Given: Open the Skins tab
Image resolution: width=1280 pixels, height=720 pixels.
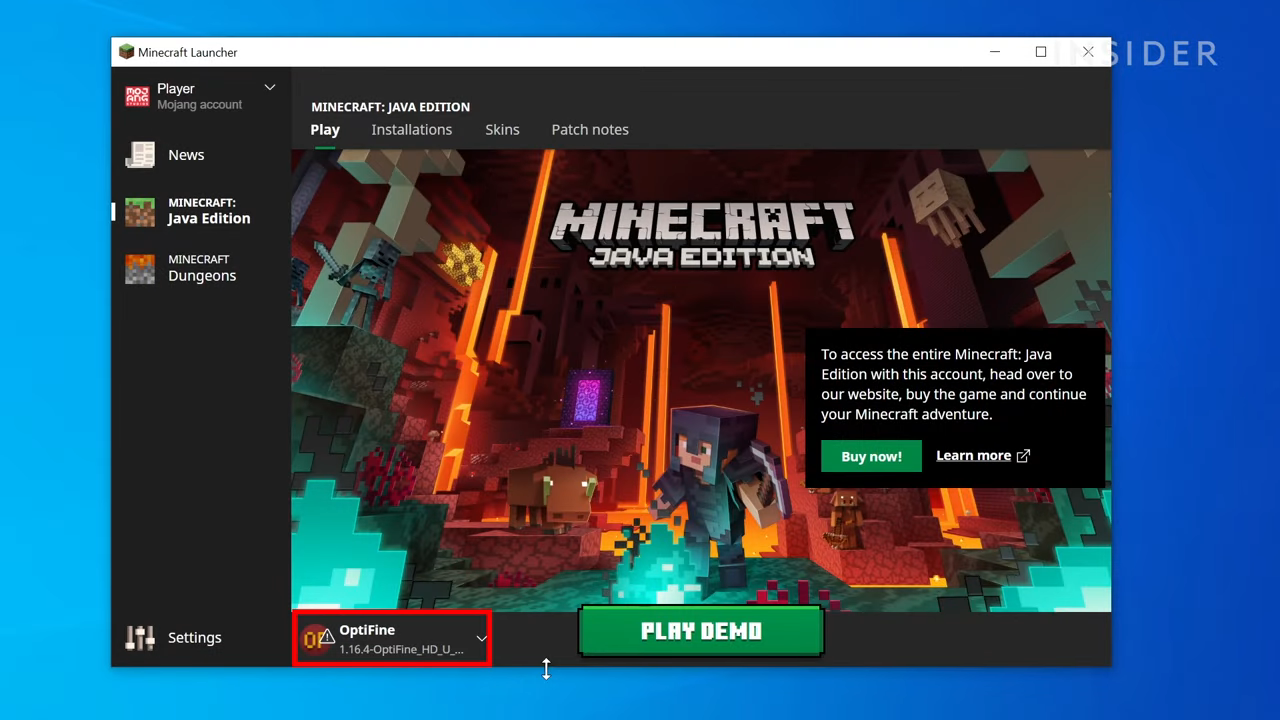Looking at the screenshot, I should [x=502, y=129].
